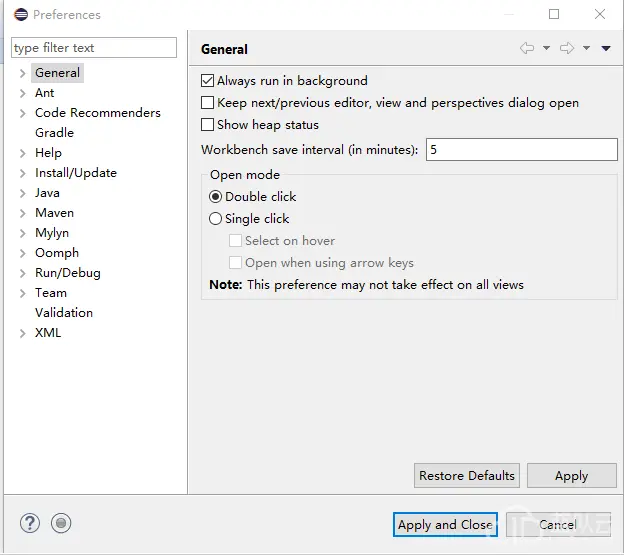624x555 pixels.
Task: Select Mylyn preferences page
Action: (x=52, y=233)
